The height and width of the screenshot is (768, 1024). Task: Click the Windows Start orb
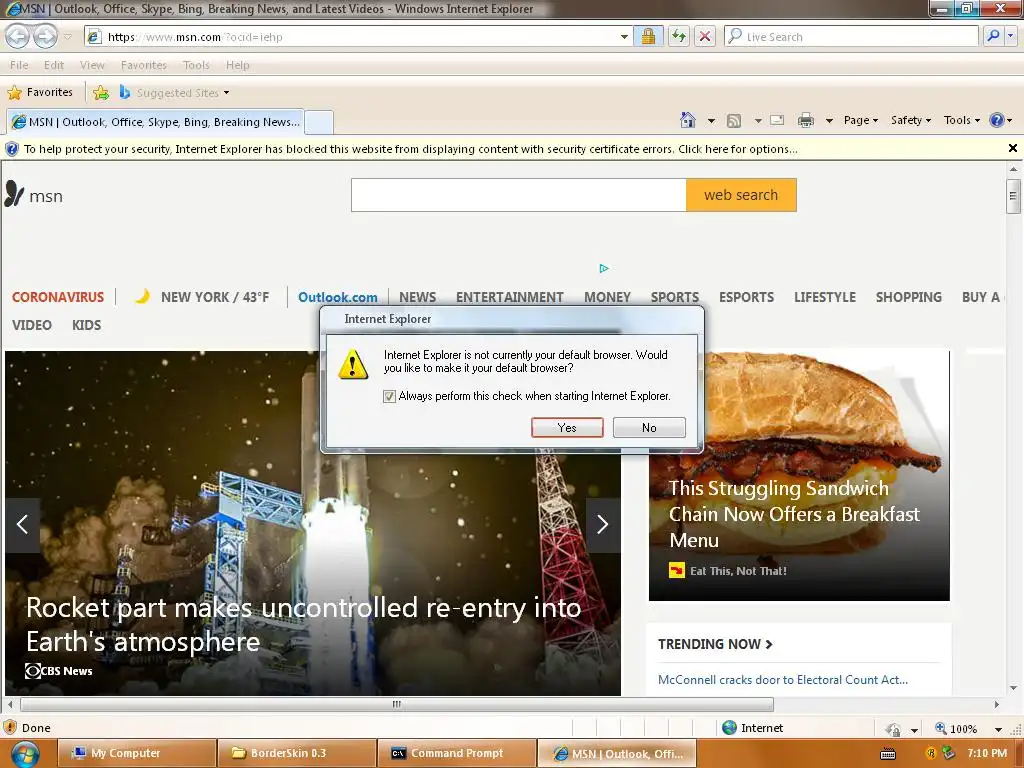[x=25, y=754]
